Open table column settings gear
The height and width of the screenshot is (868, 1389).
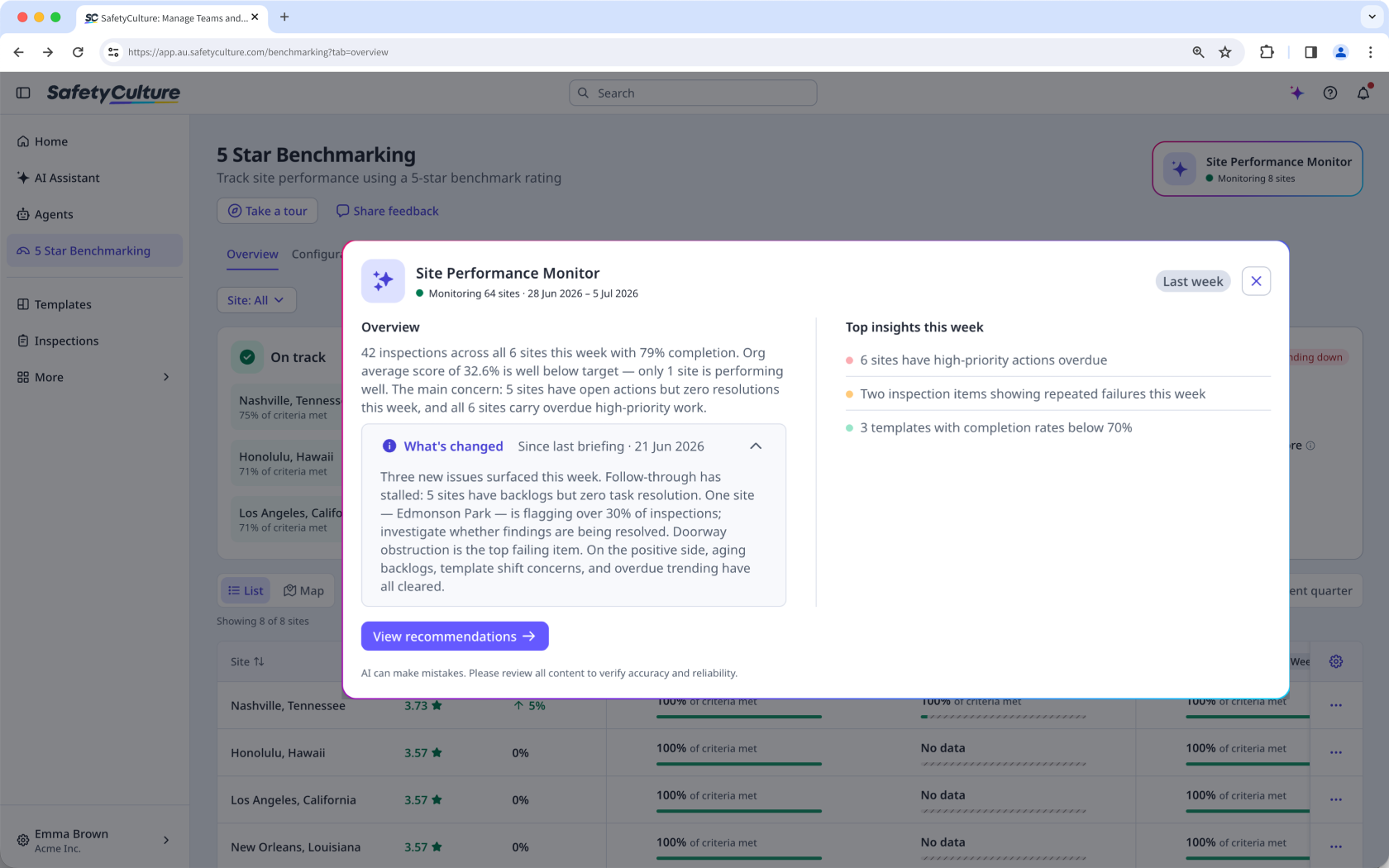tap(1336, 661)
